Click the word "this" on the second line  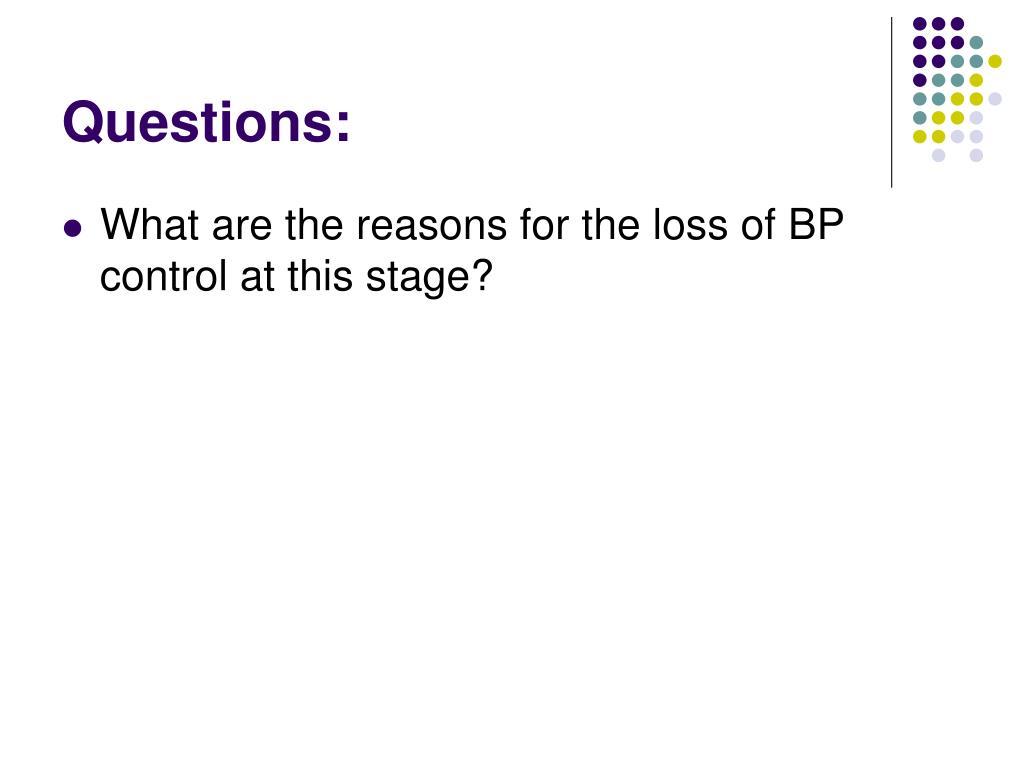click(320, 276)
